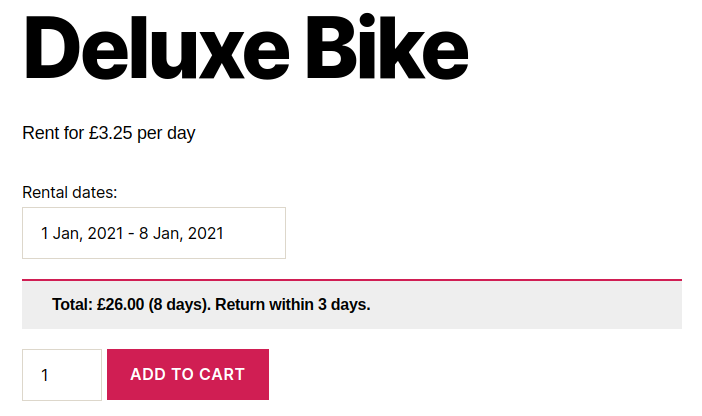The width and height of the screenshot is (702, 416).
Task: Click the "(8 days)" duration text
Action: point(178,305)
